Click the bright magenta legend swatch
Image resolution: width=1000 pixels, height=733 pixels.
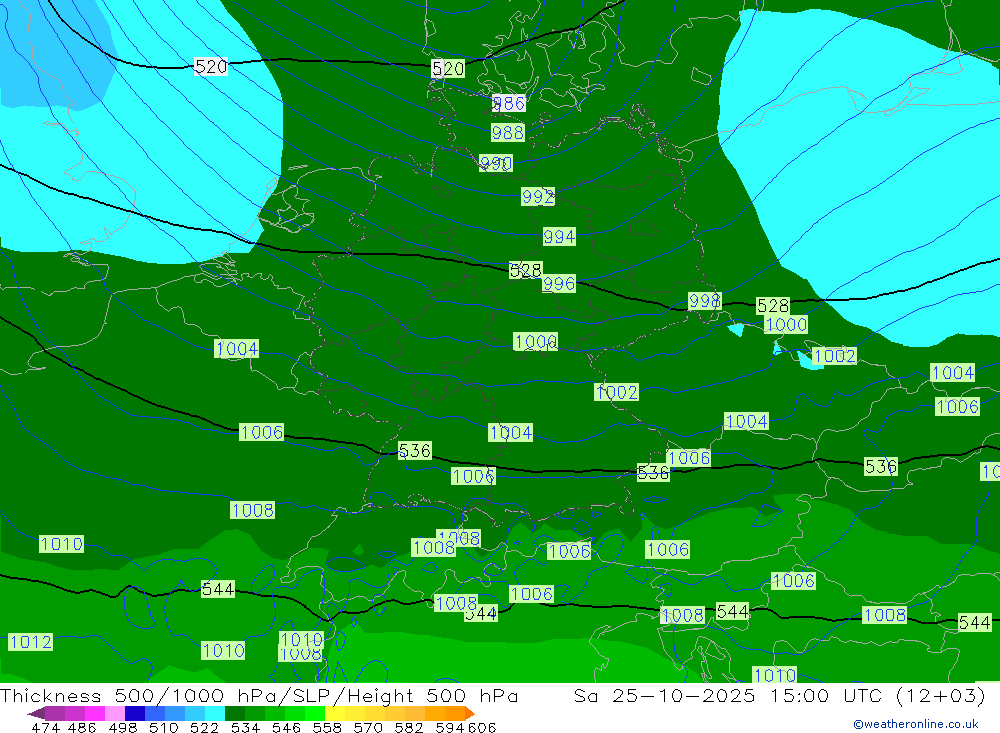point(95,713)
